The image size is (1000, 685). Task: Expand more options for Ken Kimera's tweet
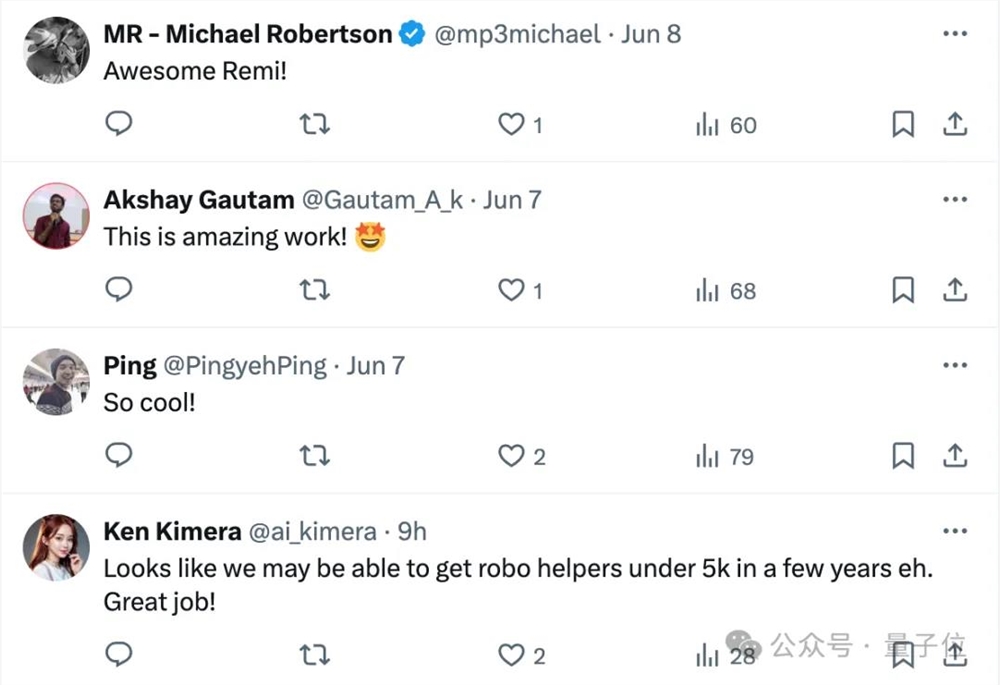[955, 532]
